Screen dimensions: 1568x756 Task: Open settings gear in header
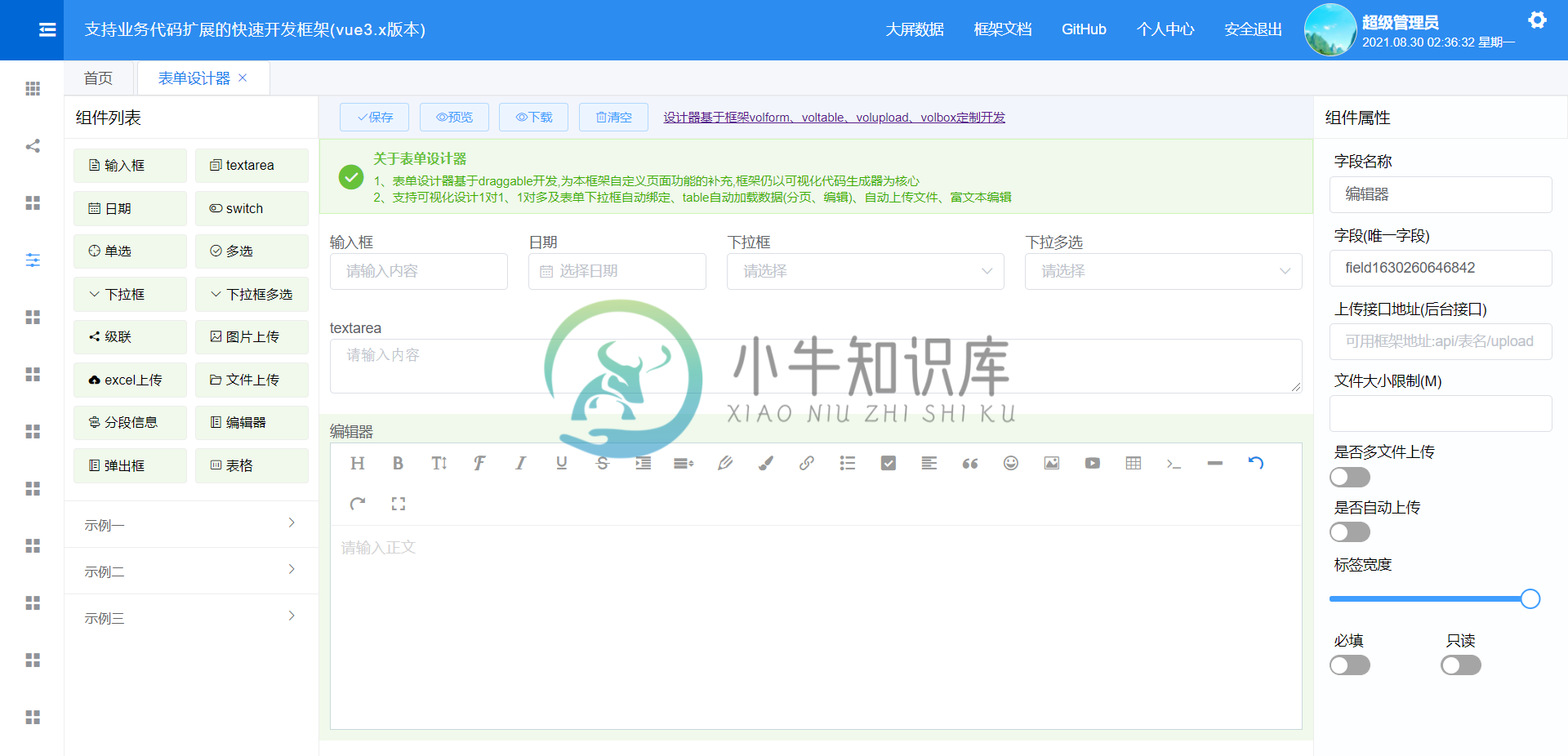pyautogui.click(x=1537, y=20)
